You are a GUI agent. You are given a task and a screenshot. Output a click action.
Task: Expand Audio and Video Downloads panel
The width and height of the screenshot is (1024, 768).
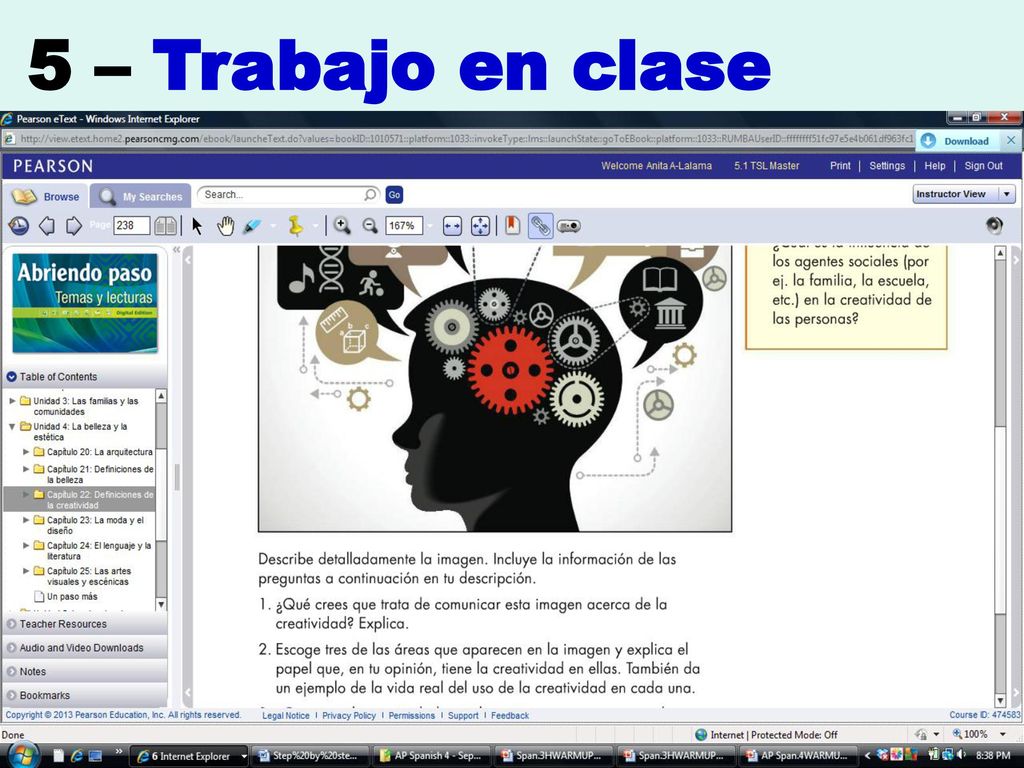pos(85,648)
